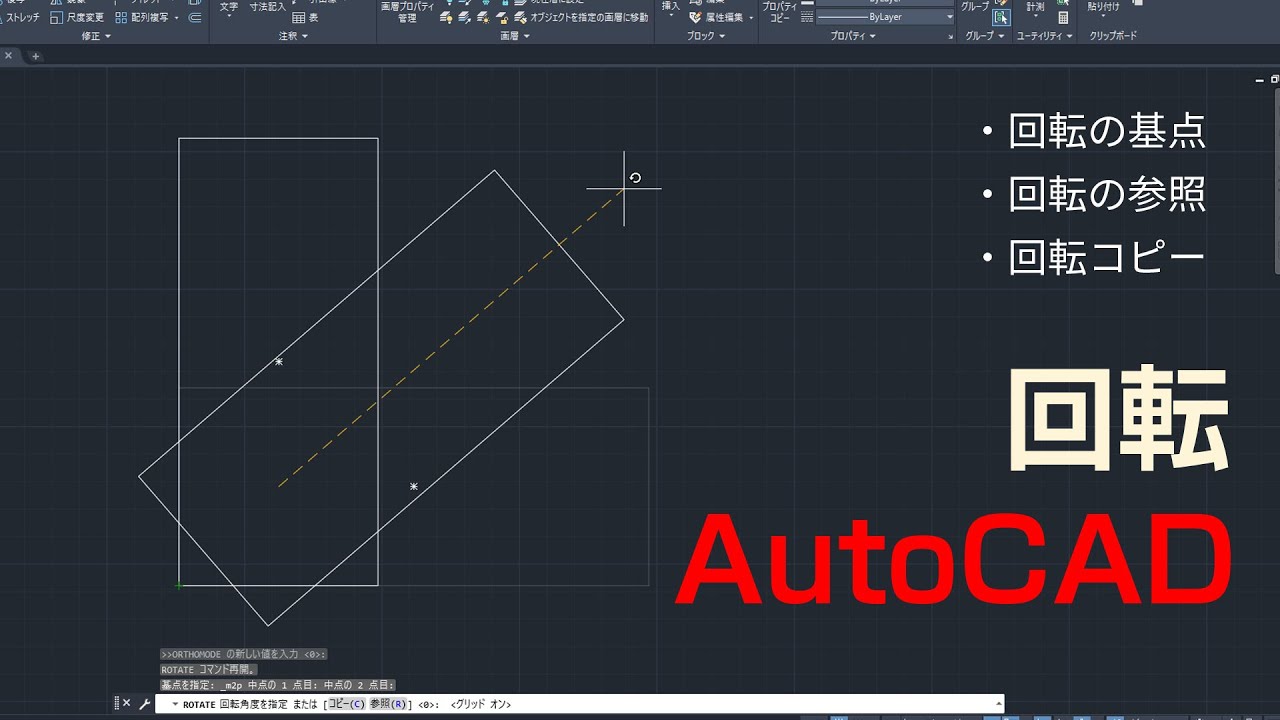Image resolution: width=1280 pixels, height=720 pixels.
Task: Expand the 修正 panel
Action: [97, 36]
